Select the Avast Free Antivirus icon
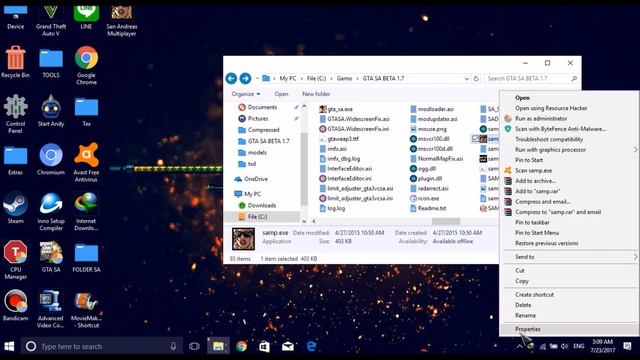This screenshot has width=640, height=360. pyautogui.click(x=86, y=162)
